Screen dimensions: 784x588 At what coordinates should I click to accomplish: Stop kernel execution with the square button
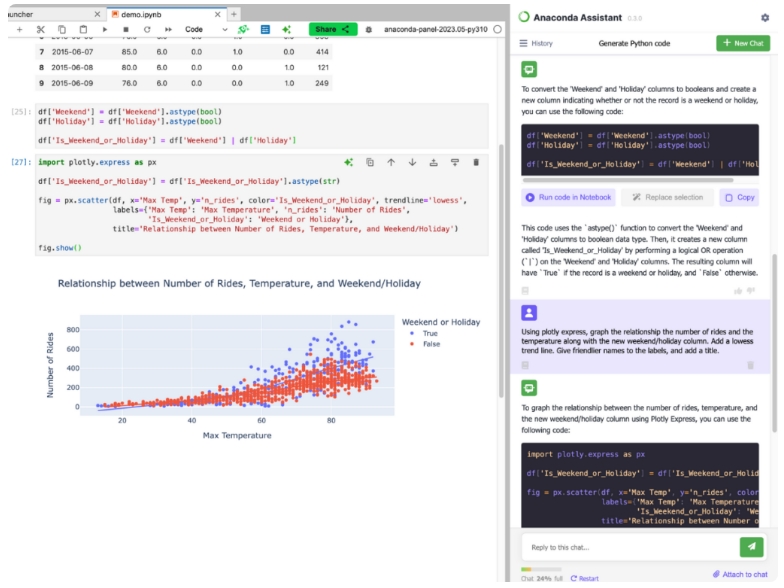point(126,30)
